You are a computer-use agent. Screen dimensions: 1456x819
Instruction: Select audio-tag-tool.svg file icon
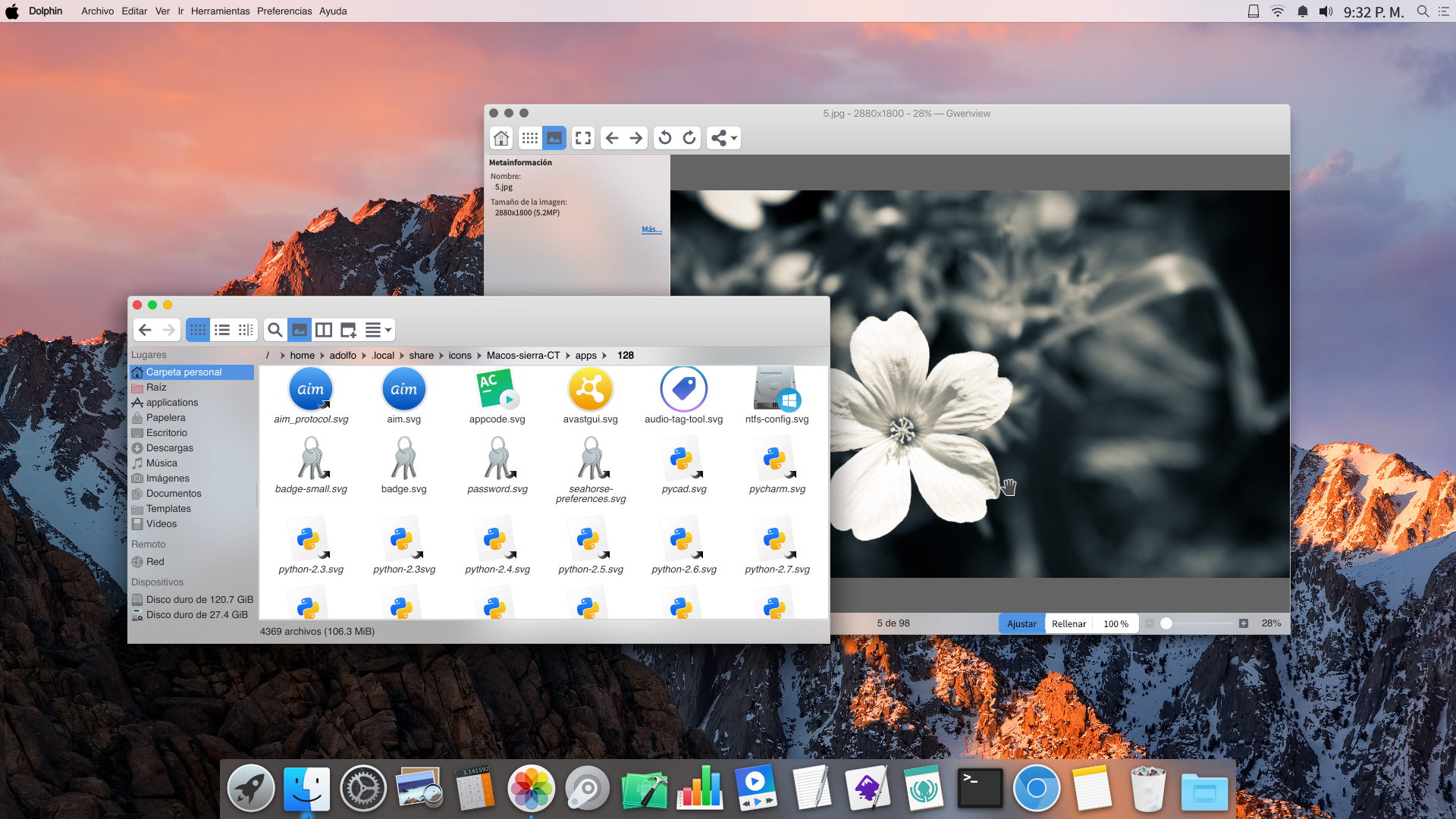[684, 389]
